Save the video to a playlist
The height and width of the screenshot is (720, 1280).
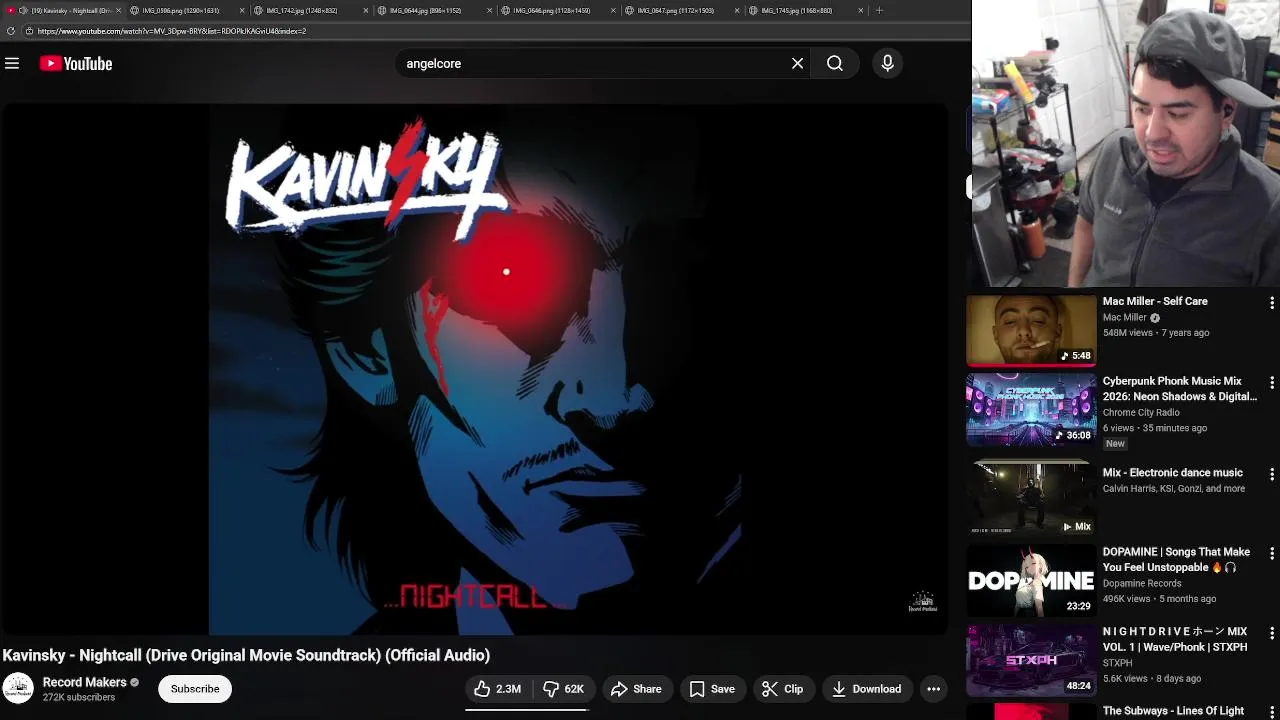pyautogui.click(x=712, y=689)
